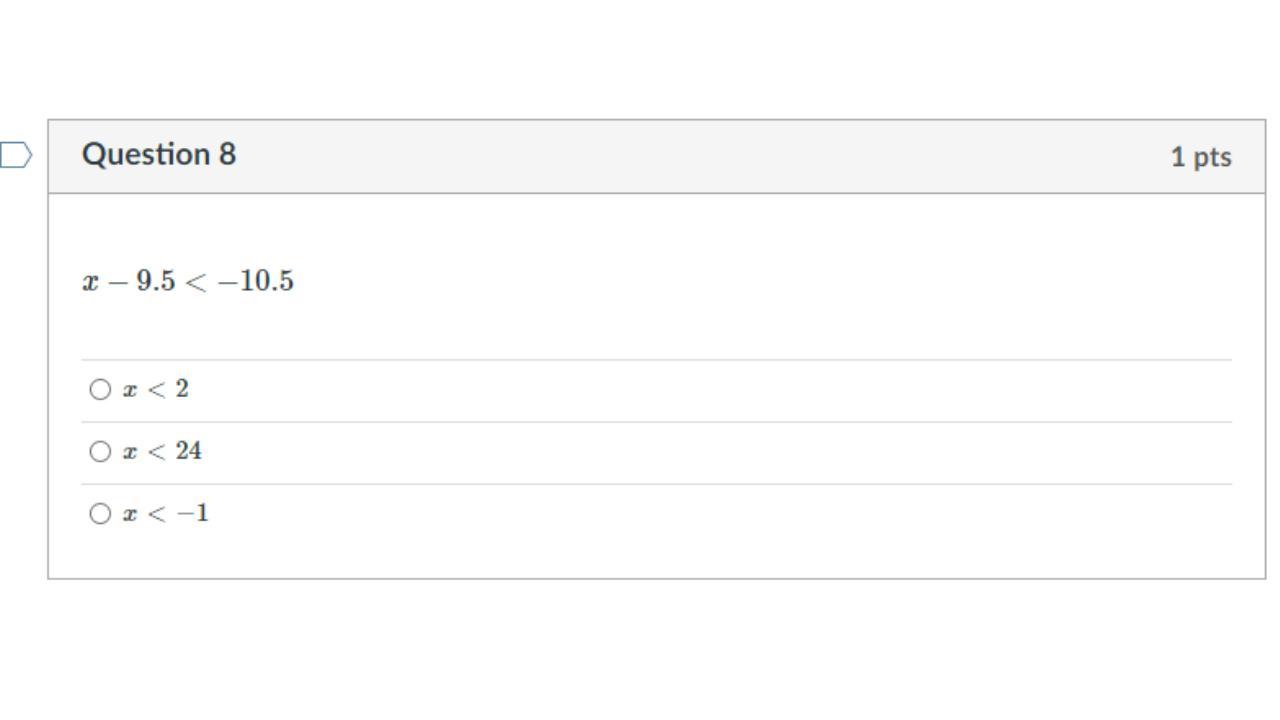Click the answer label text x < −1
Viewport: 1280px width, 720px height.
click(x=166, y=514)
